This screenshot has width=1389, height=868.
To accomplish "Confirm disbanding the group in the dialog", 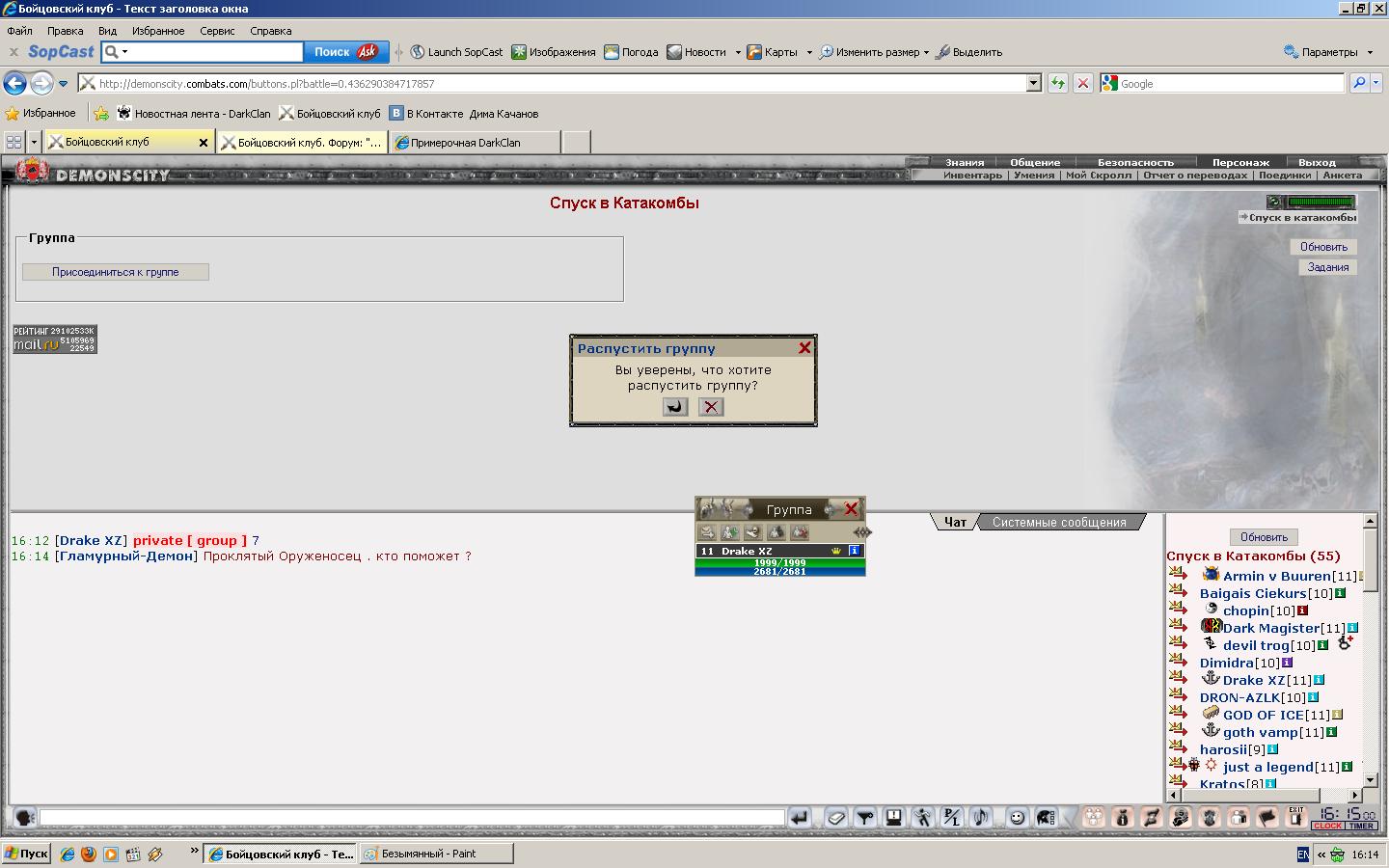I will point(675,406).
